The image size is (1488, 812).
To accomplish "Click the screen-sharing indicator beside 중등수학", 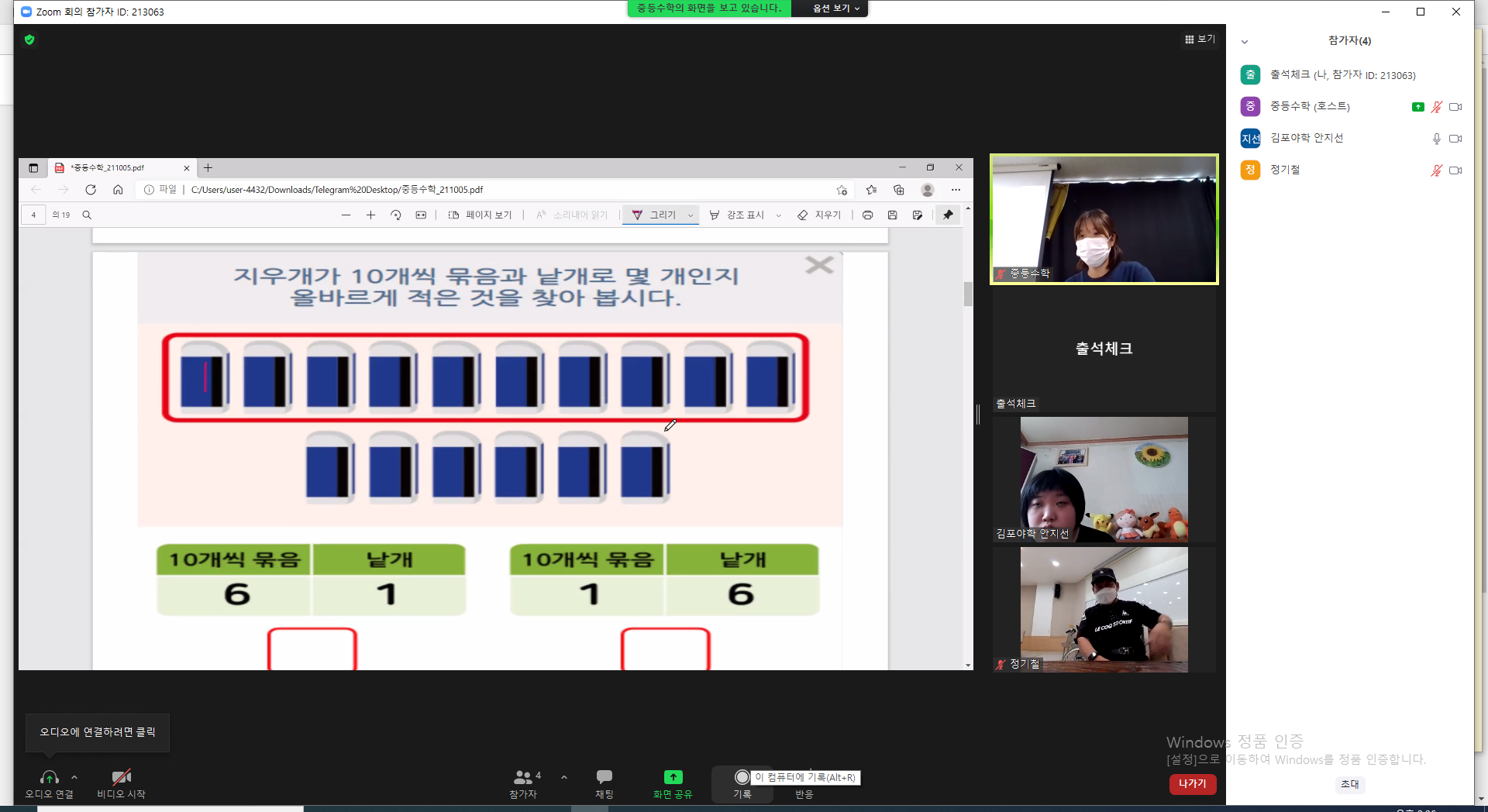I will (1417, 107).
